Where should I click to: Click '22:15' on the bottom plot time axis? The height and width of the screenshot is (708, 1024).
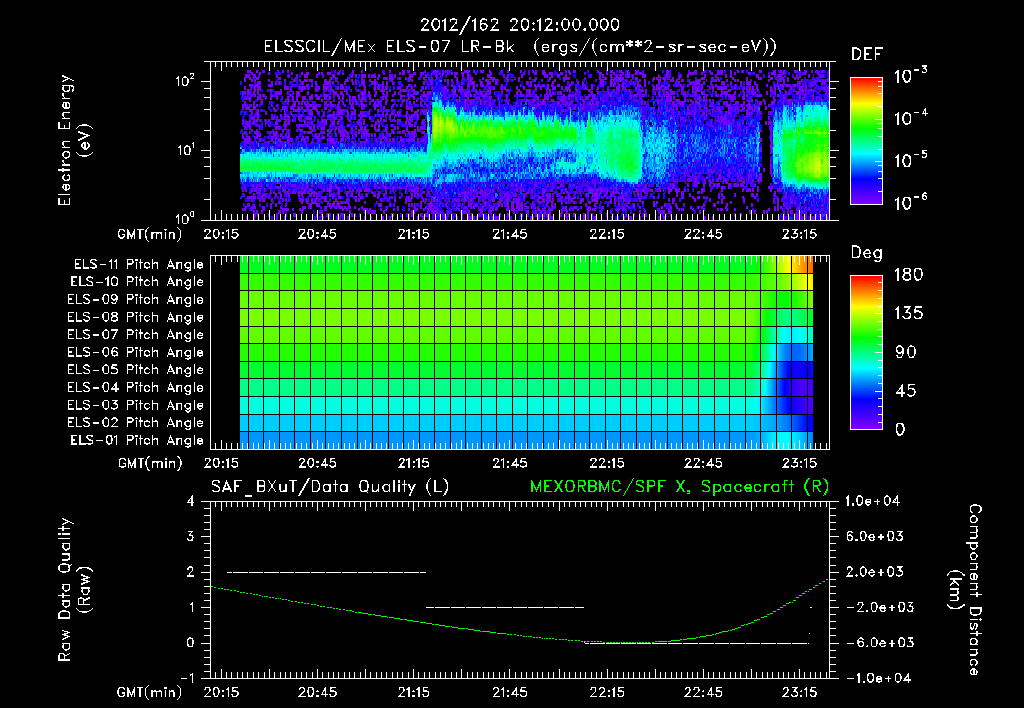[x=607, y=692]
